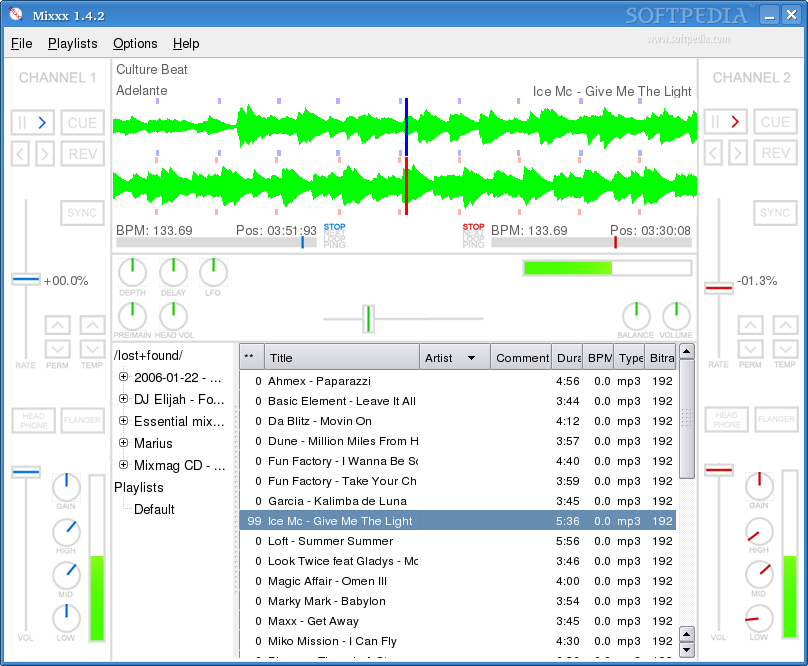808x666 pixels.
Task: Click Channel 1 CUE button
Action: (x=82, y=123)
